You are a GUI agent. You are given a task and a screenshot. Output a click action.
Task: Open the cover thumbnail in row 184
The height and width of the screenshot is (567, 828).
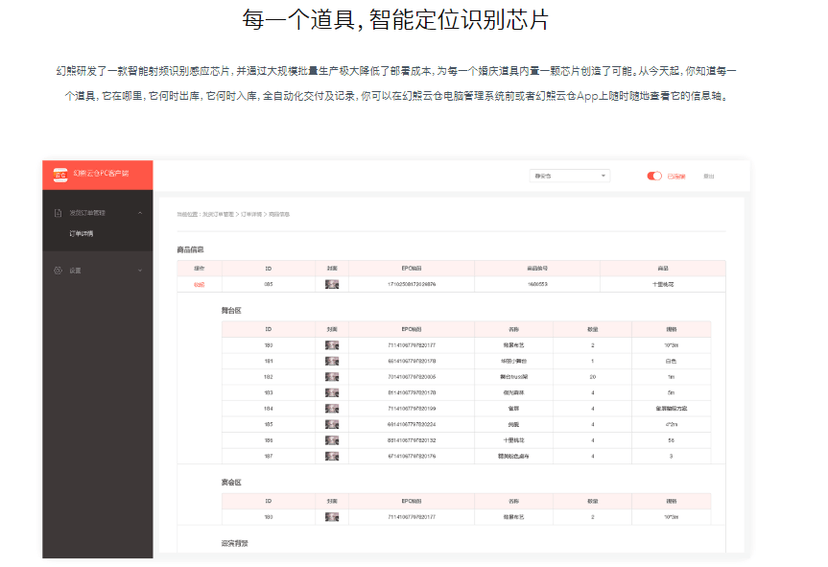pos(332,409)
